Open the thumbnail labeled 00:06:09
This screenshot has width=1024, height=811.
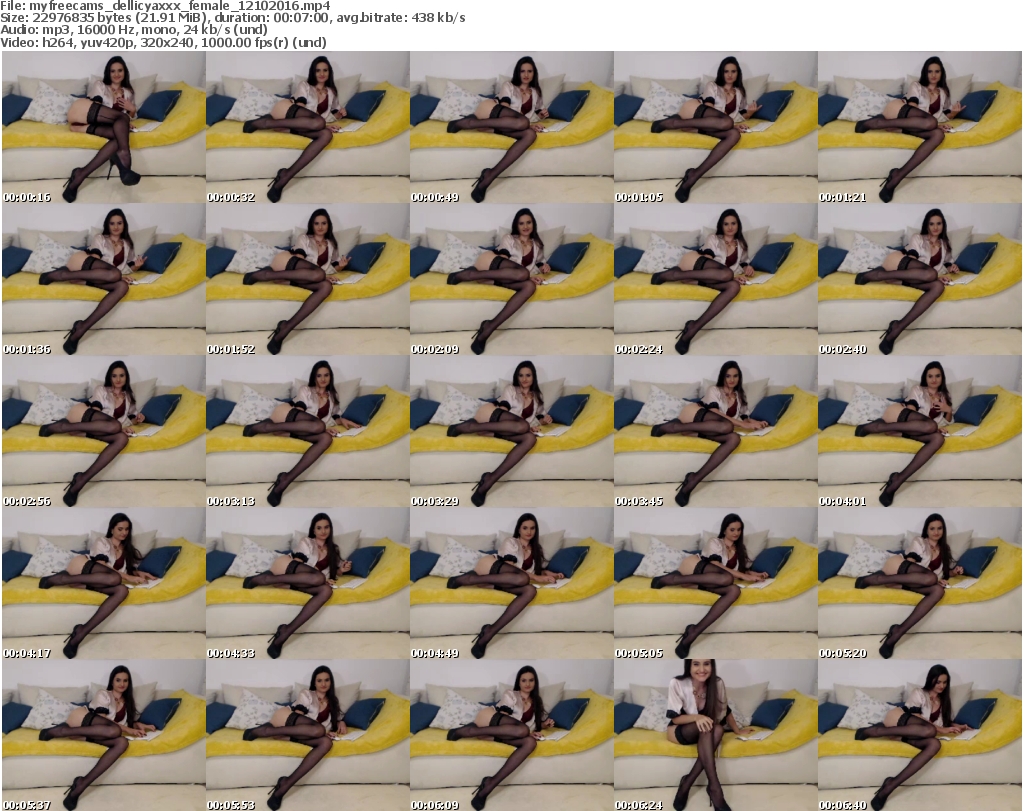click(x=511, y=735)
